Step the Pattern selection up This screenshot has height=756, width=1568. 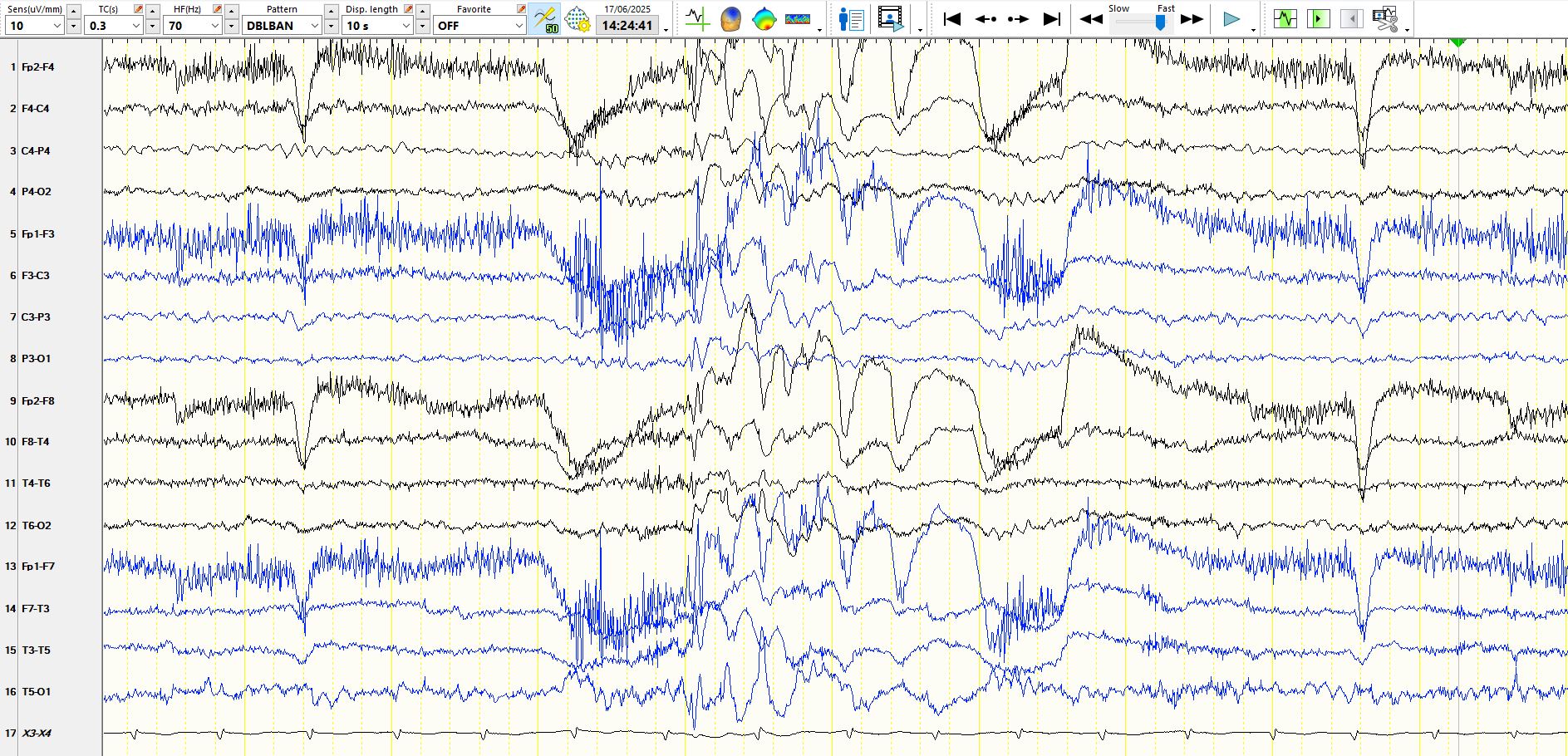[x=331, y=11]
